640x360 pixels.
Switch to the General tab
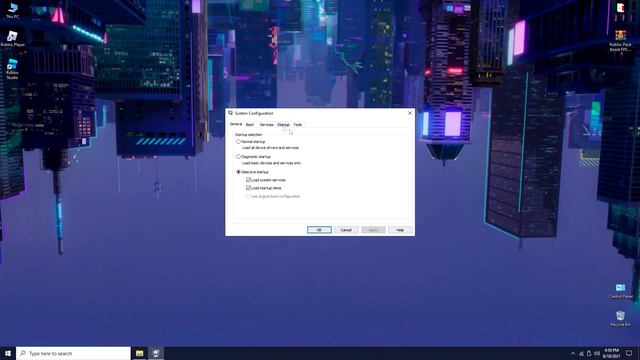coord(236,124)
